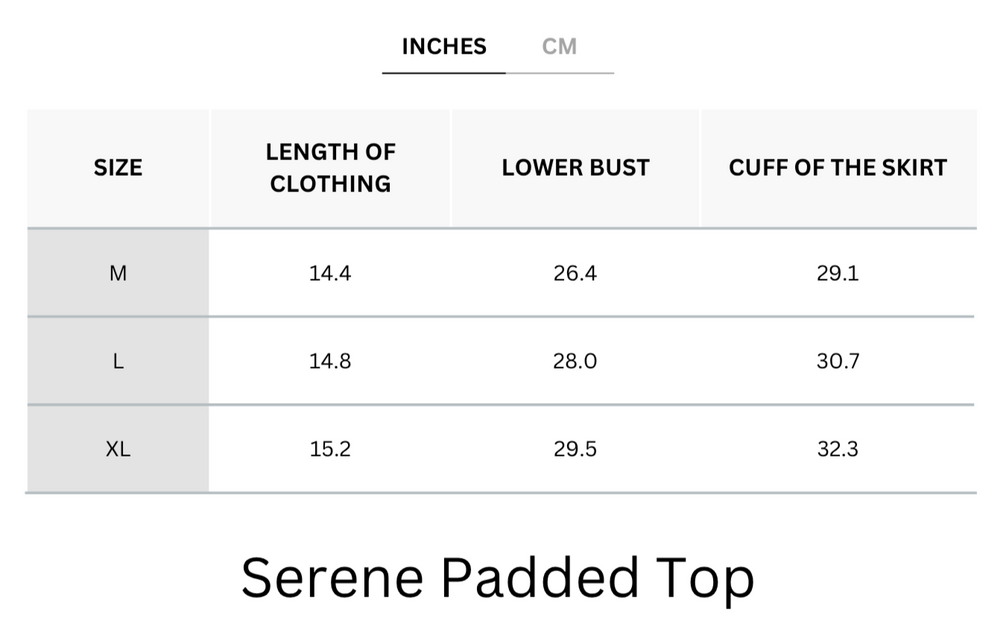Switch to the CM unit tab
This screenshot has height=633, width=1000.
559,45
